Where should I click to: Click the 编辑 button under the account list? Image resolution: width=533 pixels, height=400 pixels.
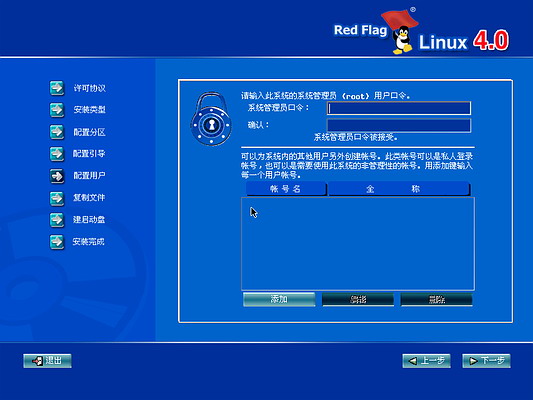coord(358,299)
